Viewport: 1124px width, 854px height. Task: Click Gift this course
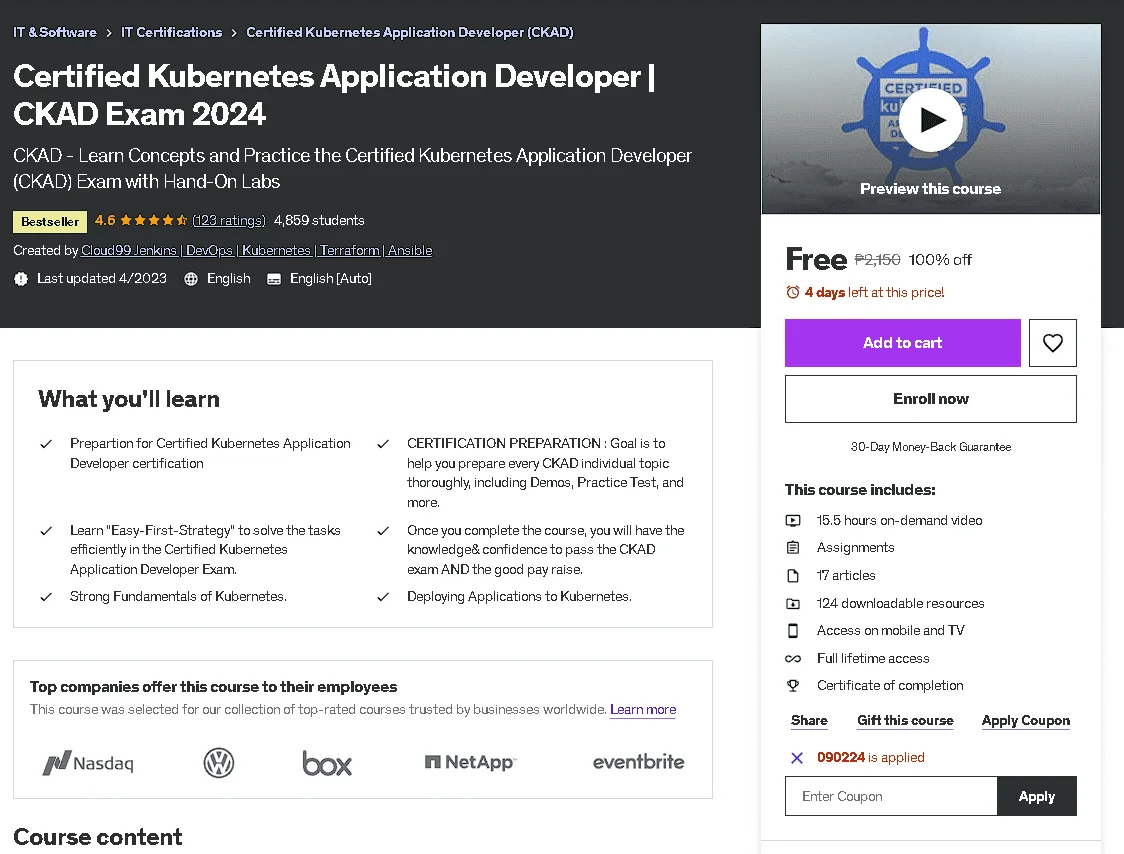905,721
